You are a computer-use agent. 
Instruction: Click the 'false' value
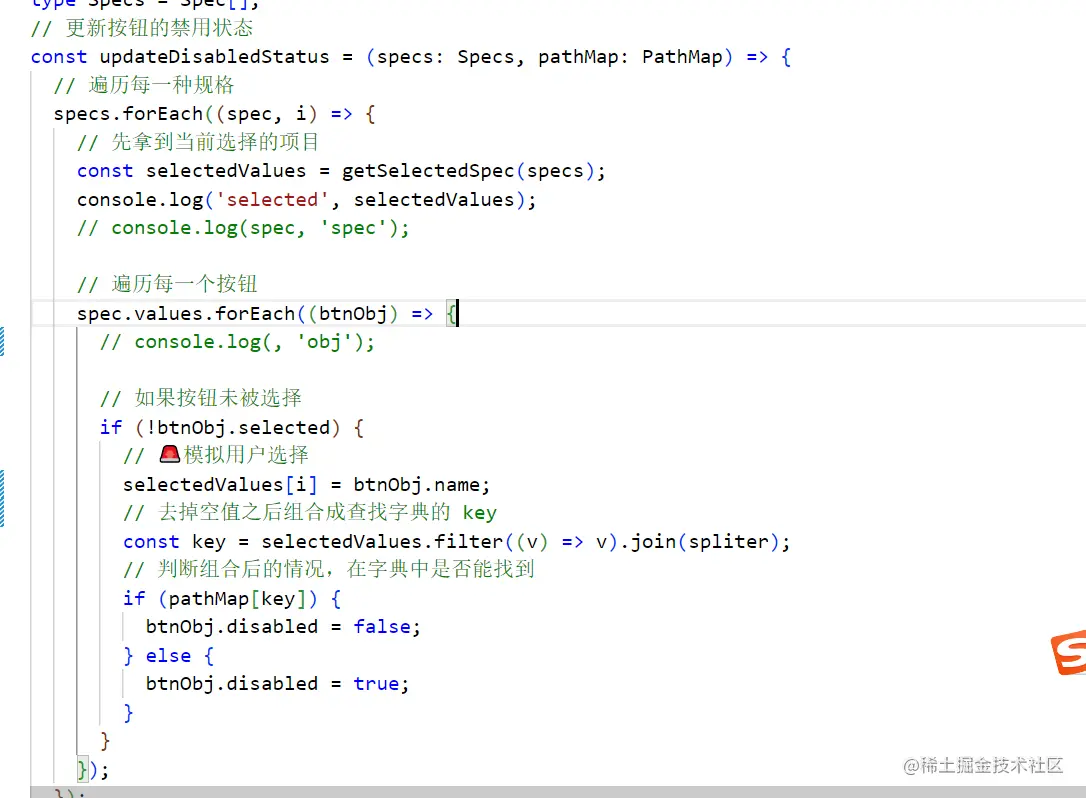[382, 627]
